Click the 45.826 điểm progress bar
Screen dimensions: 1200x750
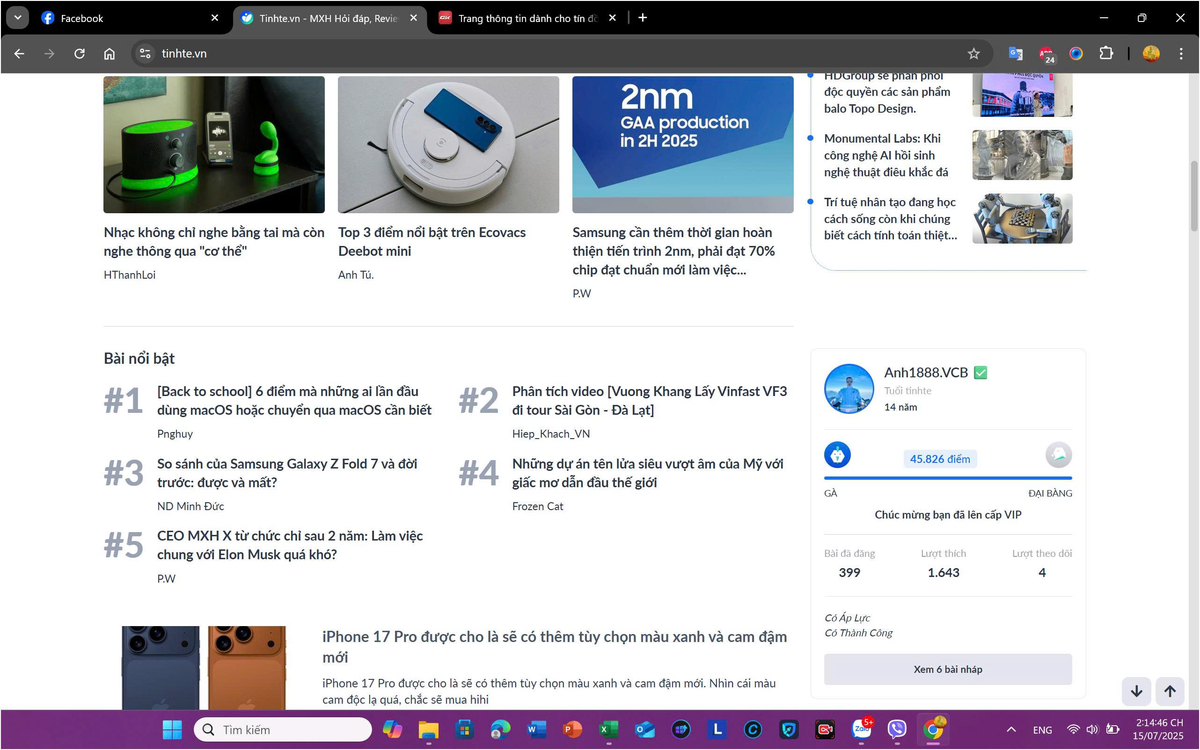(947, 478)
